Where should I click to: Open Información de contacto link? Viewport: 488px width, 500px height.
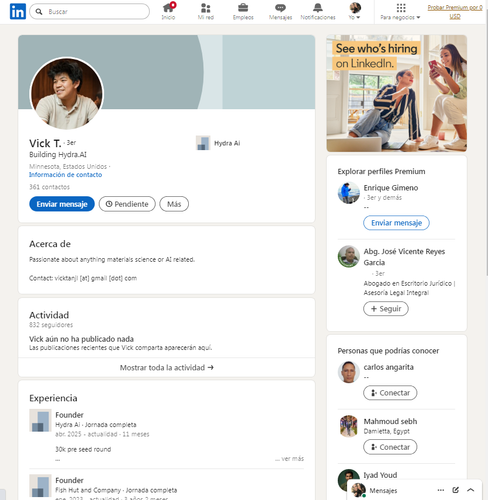[x=65, y=175]
